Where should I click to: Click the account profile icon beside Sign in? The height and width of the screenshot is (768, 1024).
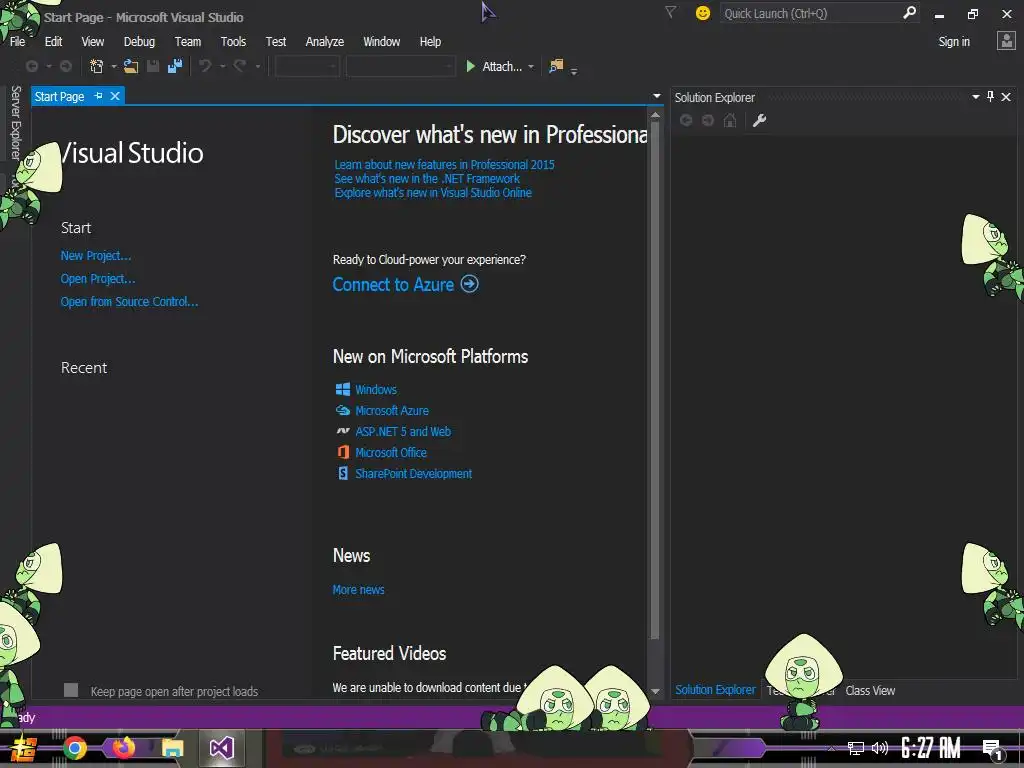tap(1006, 41)
